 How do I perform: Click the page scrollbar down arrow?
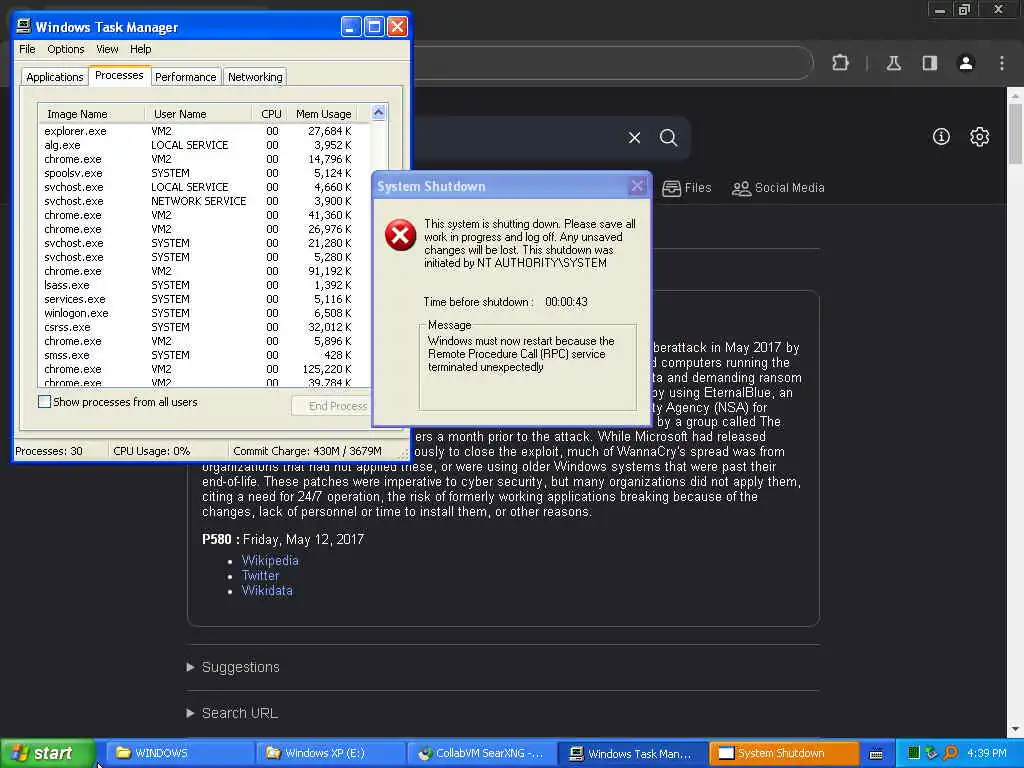[x=1016, y=729]
